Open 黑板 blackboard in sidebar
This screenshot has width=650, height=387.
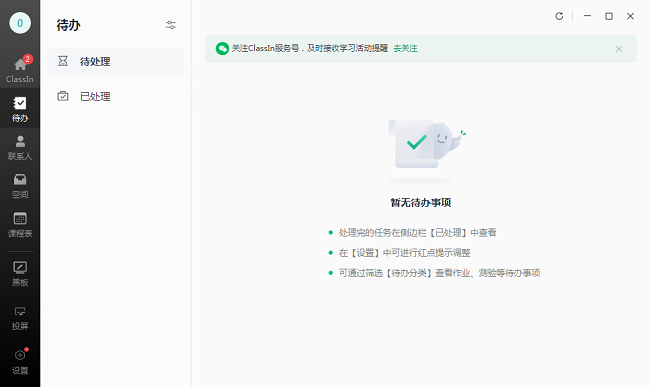20,274
